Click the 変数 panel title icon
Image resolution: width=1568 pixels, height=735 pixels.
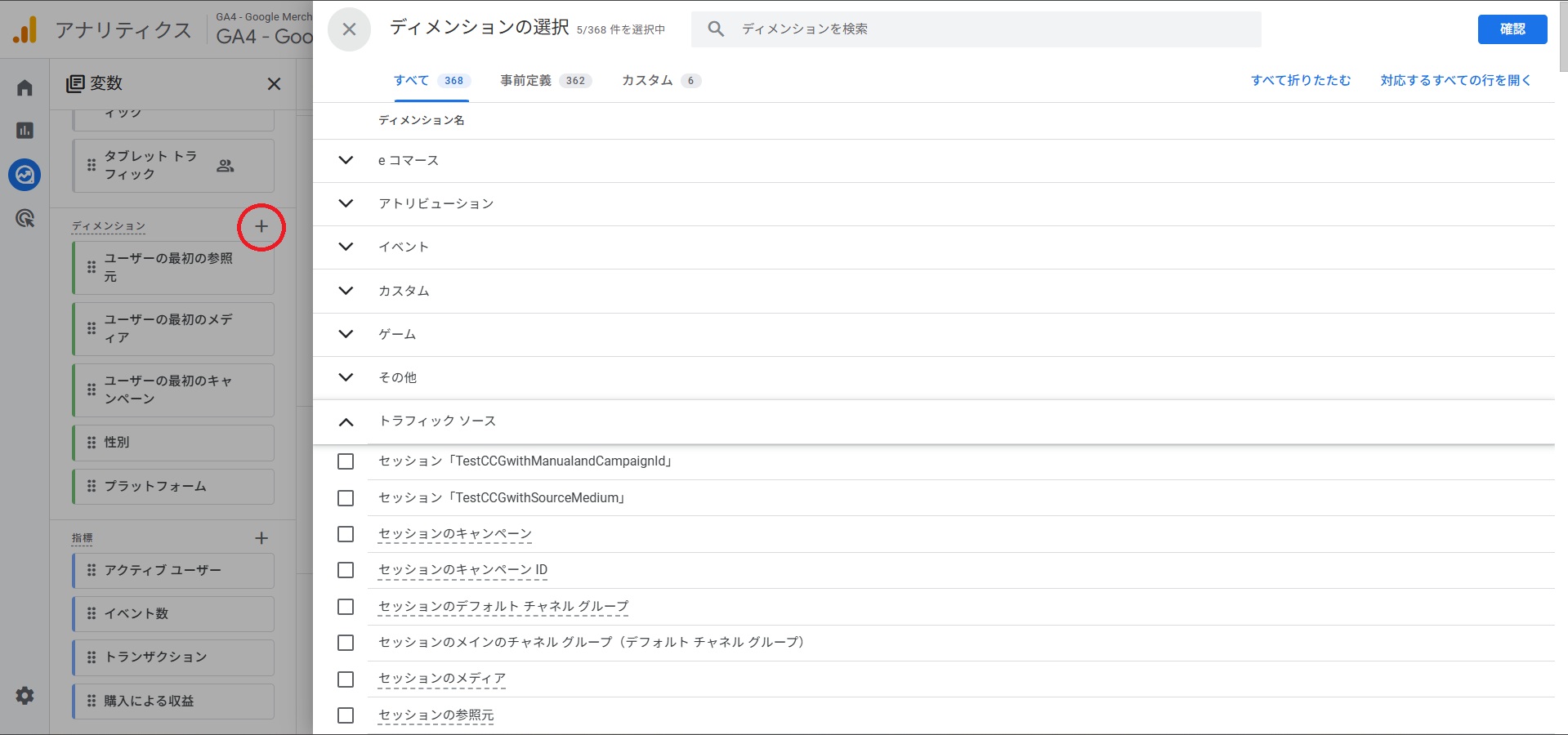(x=75, y=83)
